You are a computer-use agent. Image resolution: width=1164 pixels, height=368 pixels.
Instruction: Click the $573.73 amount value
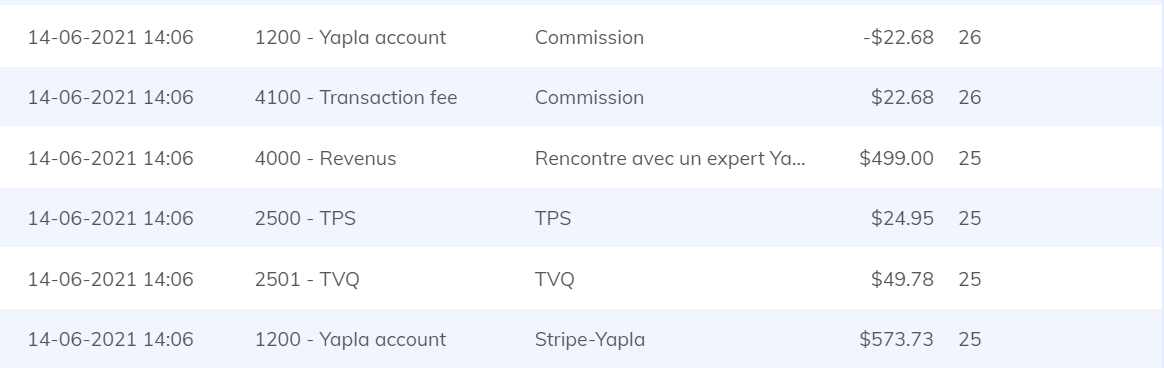click(x=896, y=339)
